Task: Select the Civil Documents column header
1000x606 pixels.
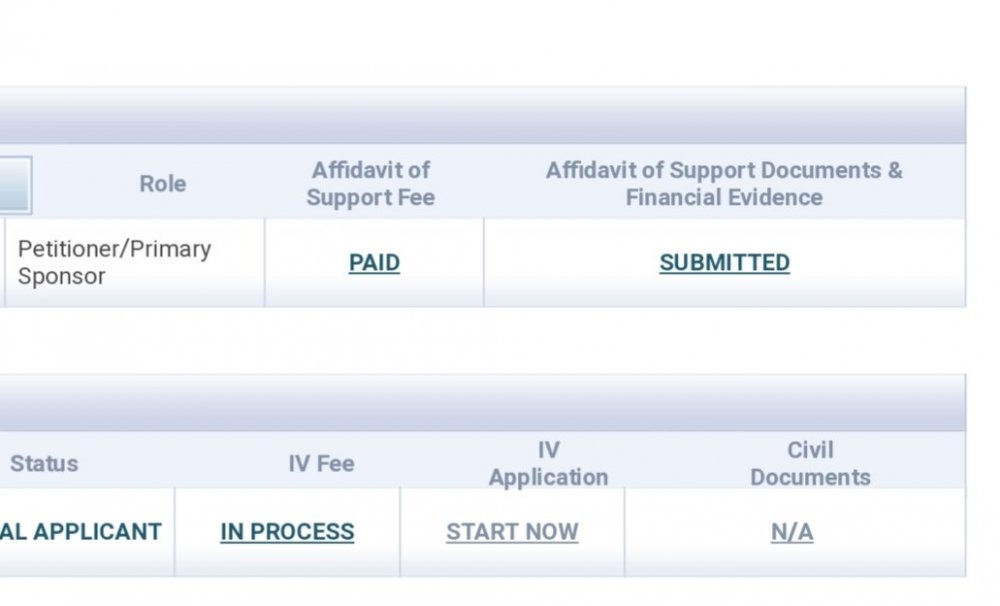Action: (x=811, y=464)
